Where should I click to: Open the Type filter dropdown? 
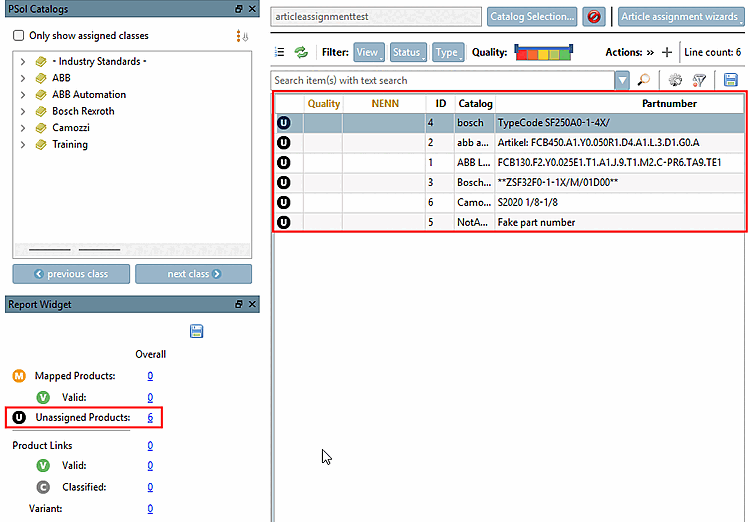tap(448, 52)
